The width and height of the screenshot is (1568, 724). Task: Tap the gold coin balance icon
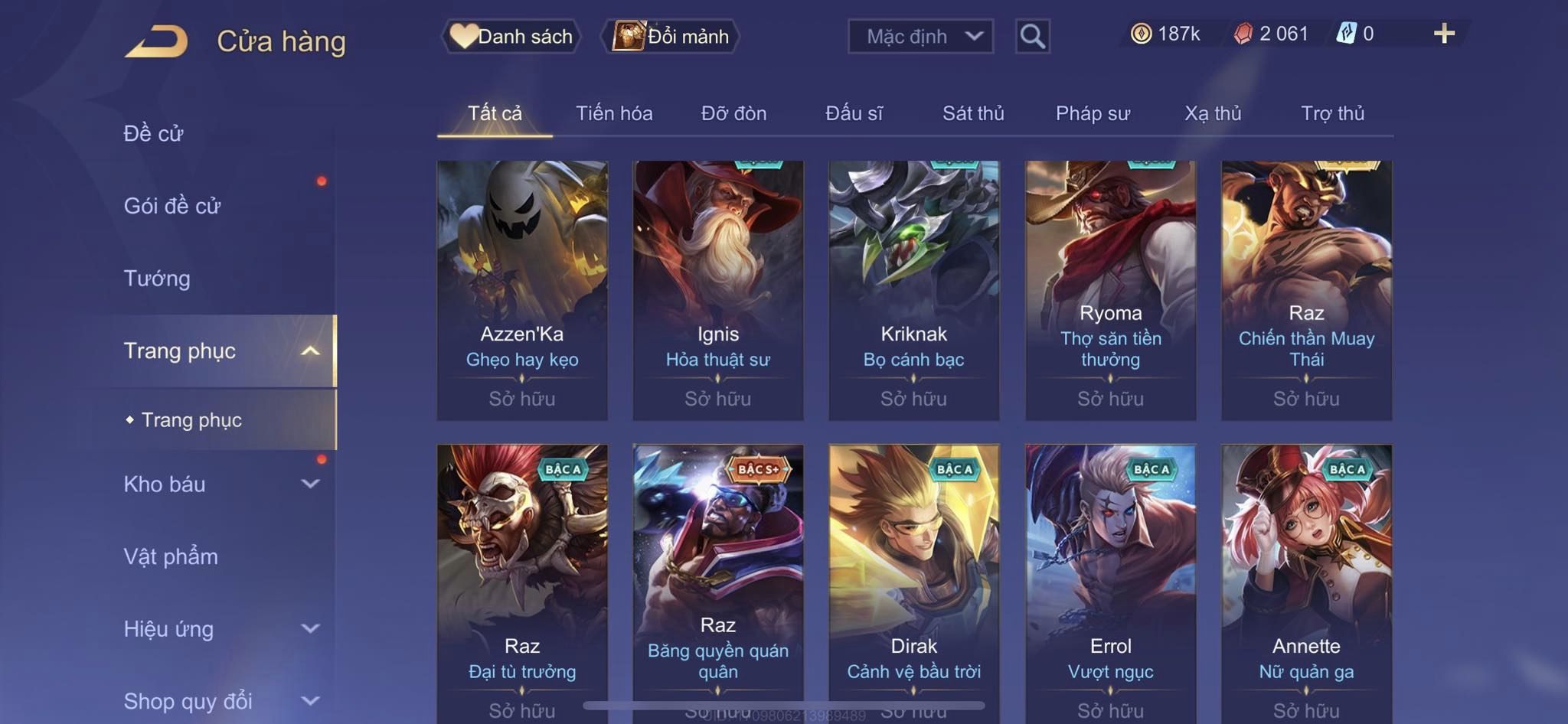pos(1141,34)
